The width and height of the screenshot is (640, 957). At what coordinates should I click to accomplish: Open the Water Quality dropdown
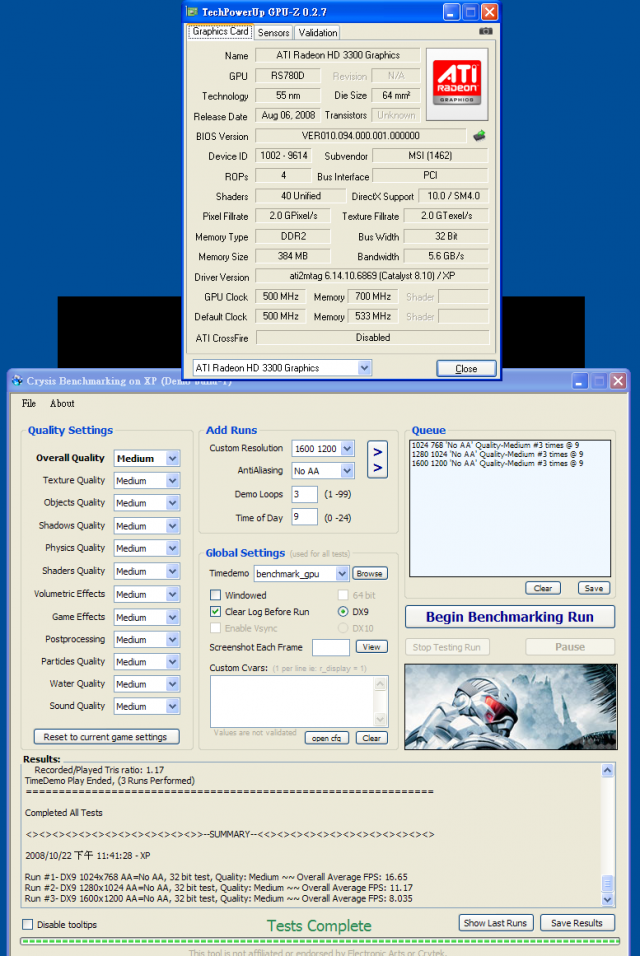[x=173, y=684]
